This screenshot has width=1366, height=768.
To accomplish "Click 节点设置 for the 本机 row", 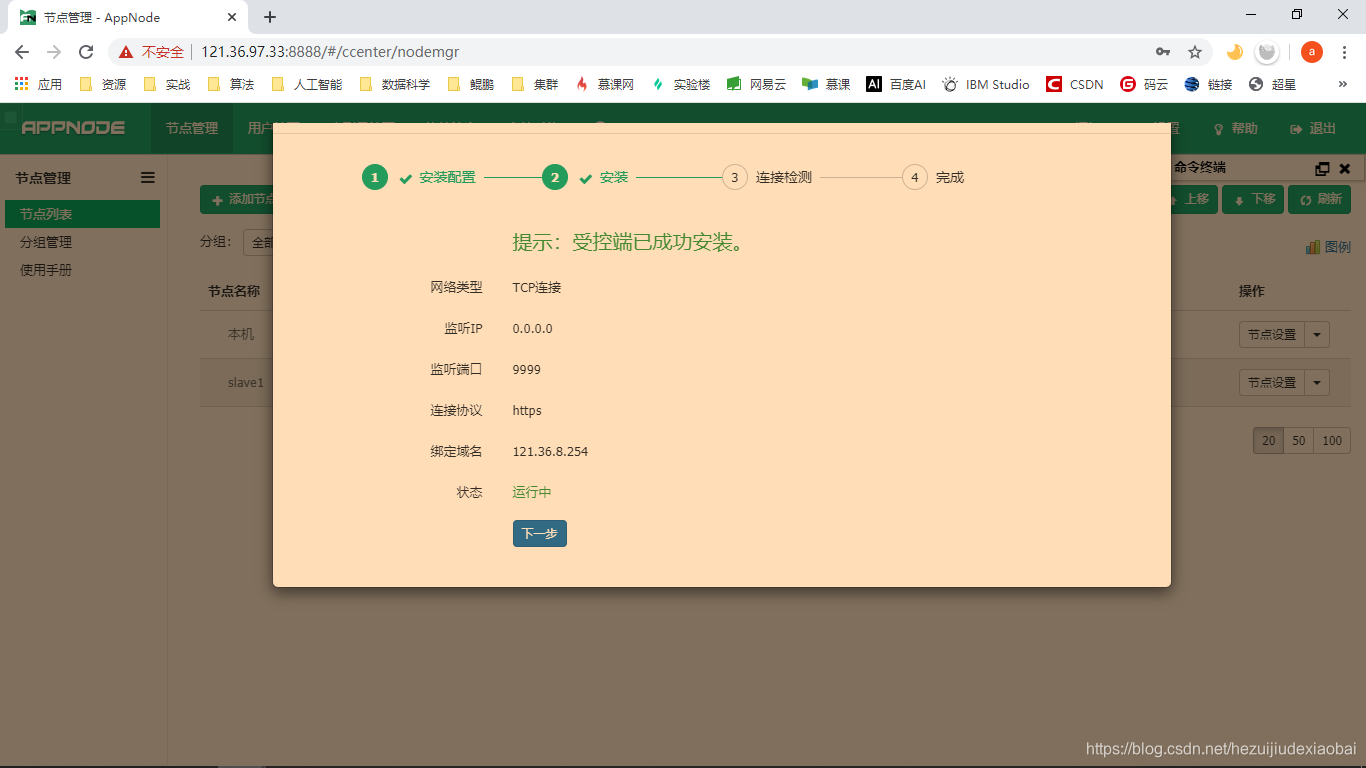I will pyautogui.click(x=1272, y=335).
